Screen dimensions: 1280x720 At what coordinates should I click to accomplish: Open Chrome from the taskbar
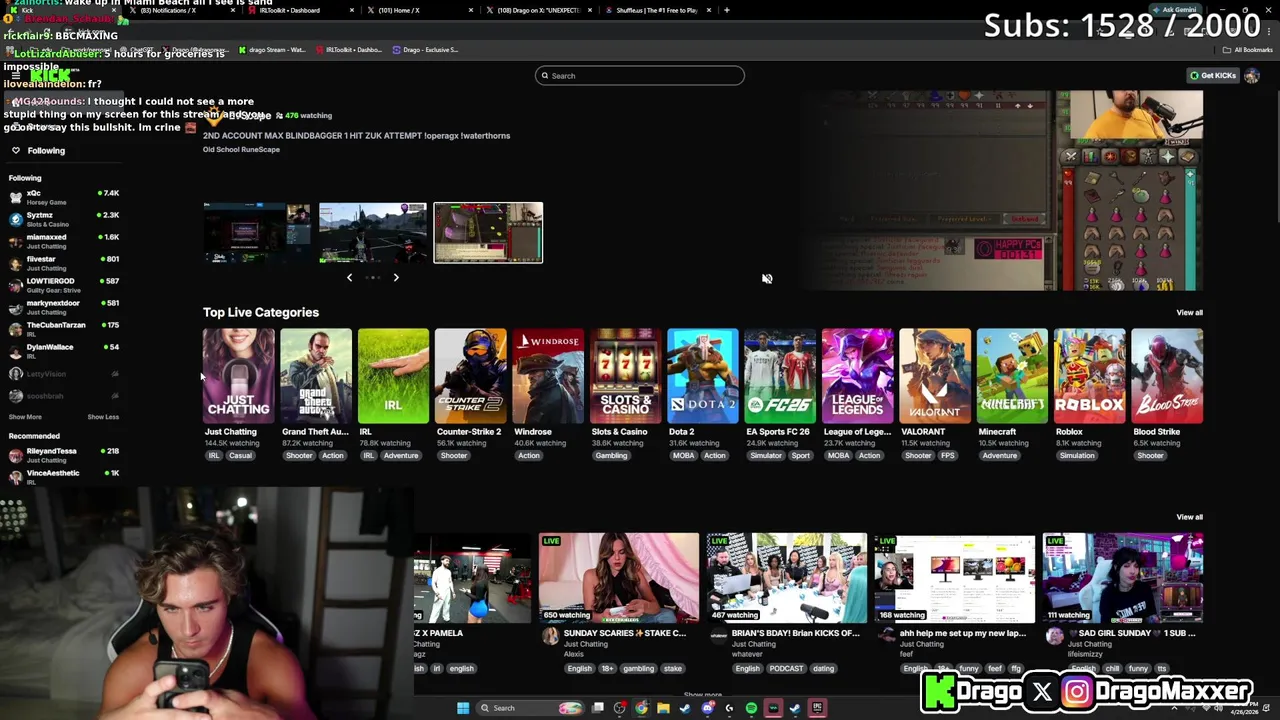[641, 708]
